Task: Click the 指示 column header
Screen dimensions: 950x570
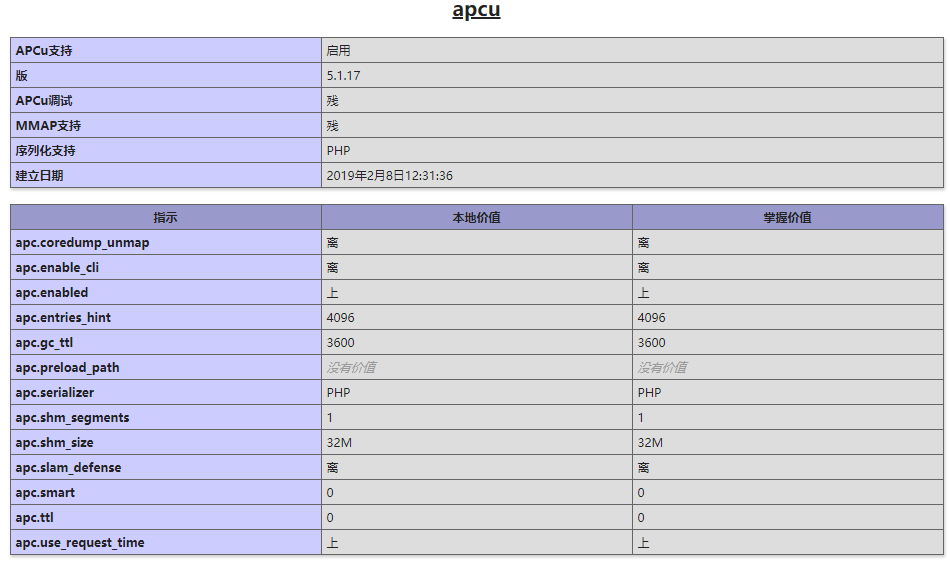Action: [165, 217]
